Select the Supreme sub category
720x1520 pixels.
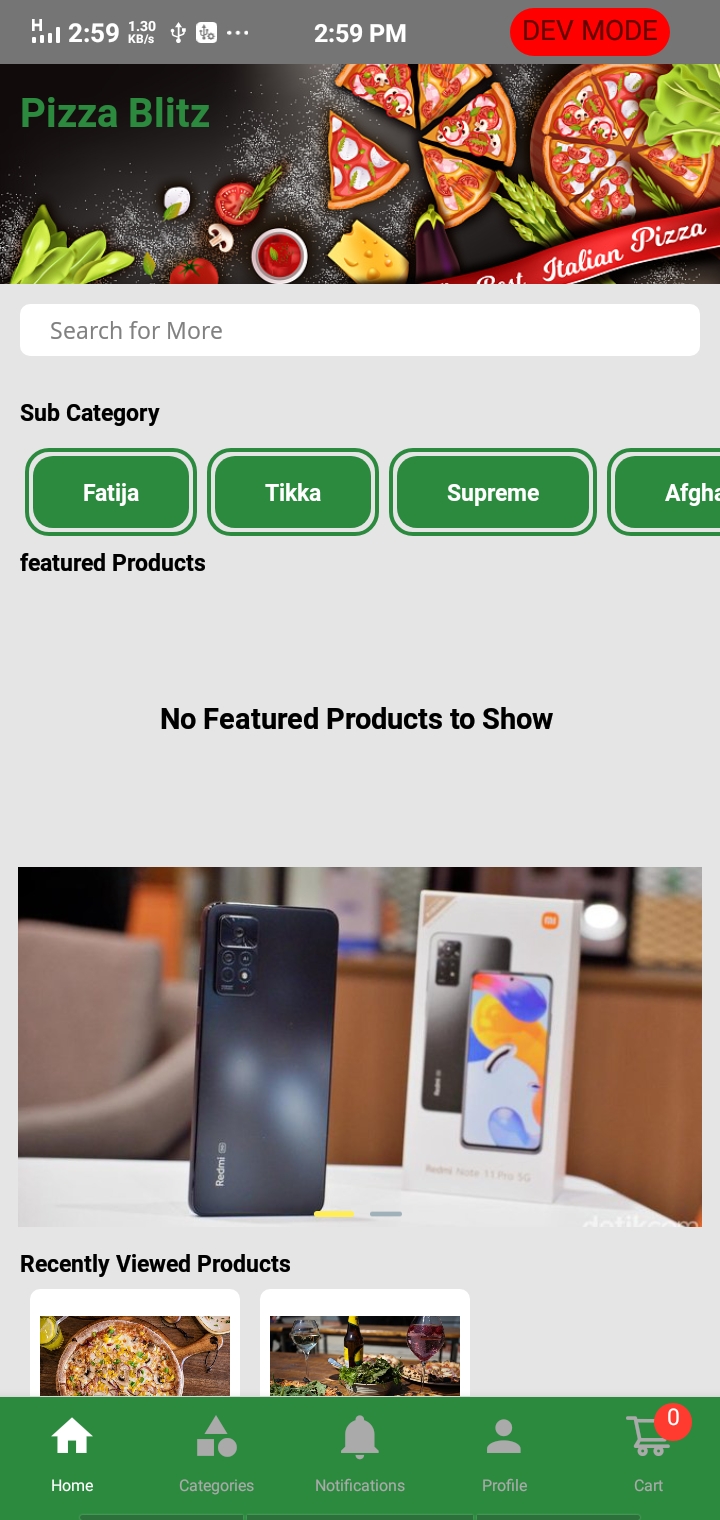click(493, 492)
